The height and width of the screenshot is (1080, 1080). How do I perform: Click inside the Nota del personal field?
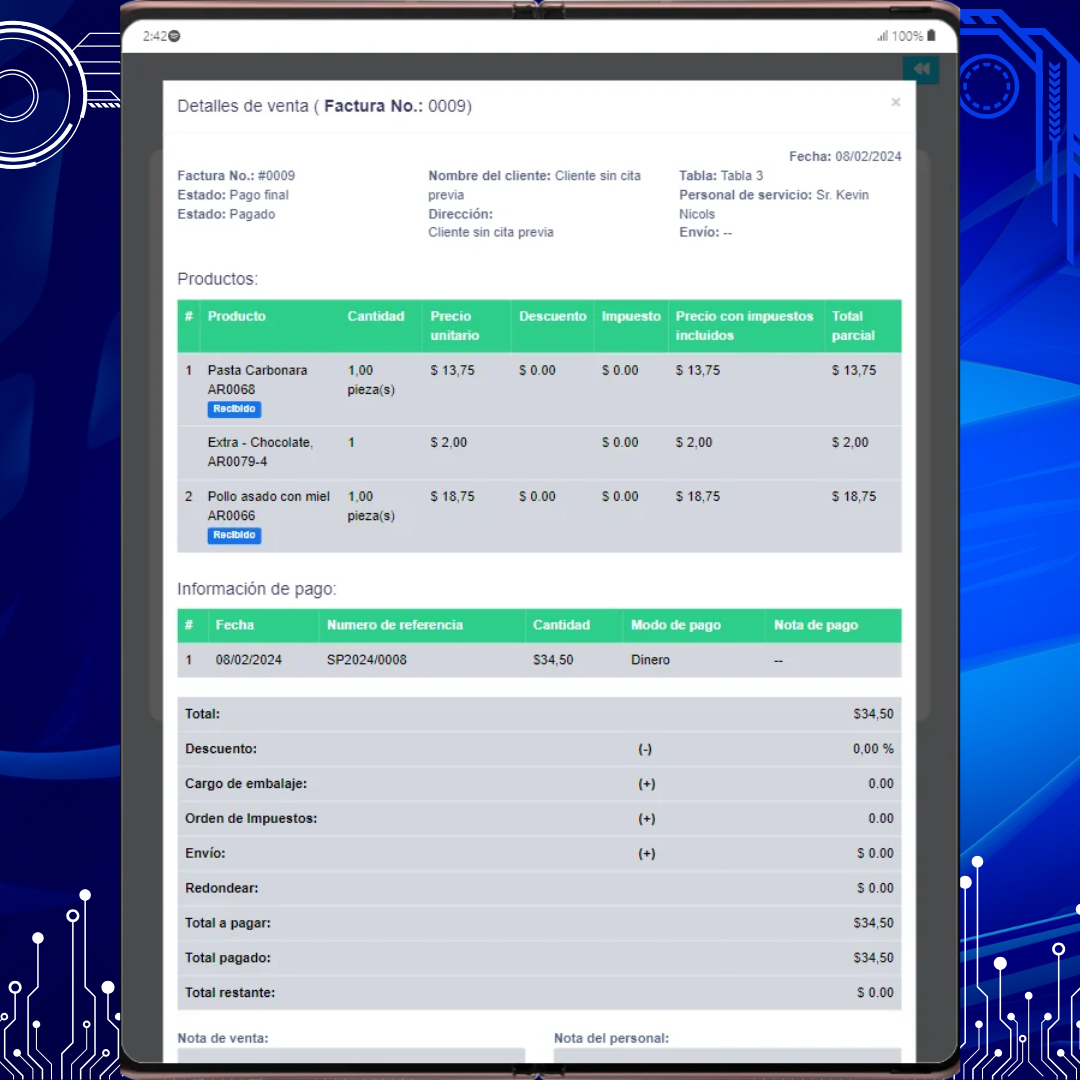(x=727, y=1055)
